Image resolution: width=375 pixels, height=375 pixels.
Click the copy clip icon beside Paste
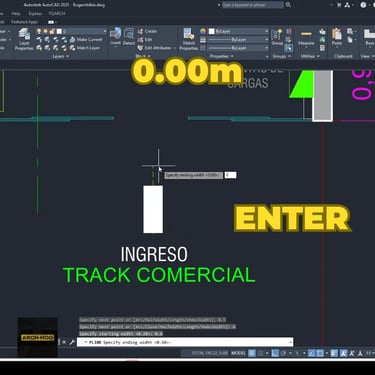click(350, 39)
